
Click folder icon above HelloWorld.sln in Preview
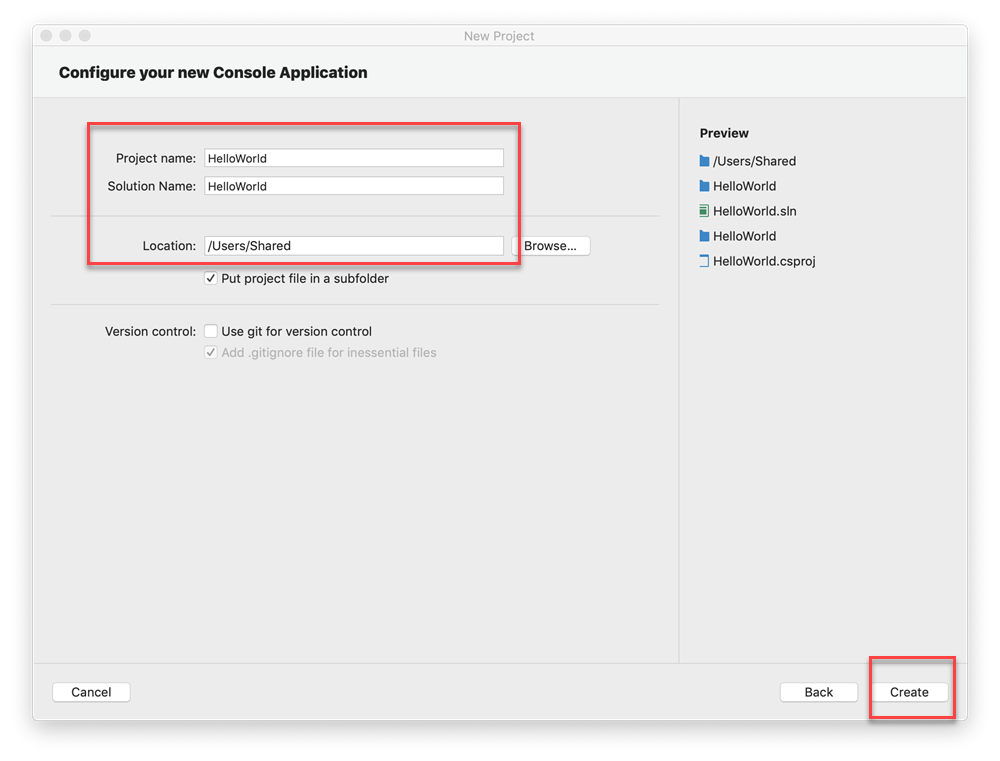coord(704,186)
